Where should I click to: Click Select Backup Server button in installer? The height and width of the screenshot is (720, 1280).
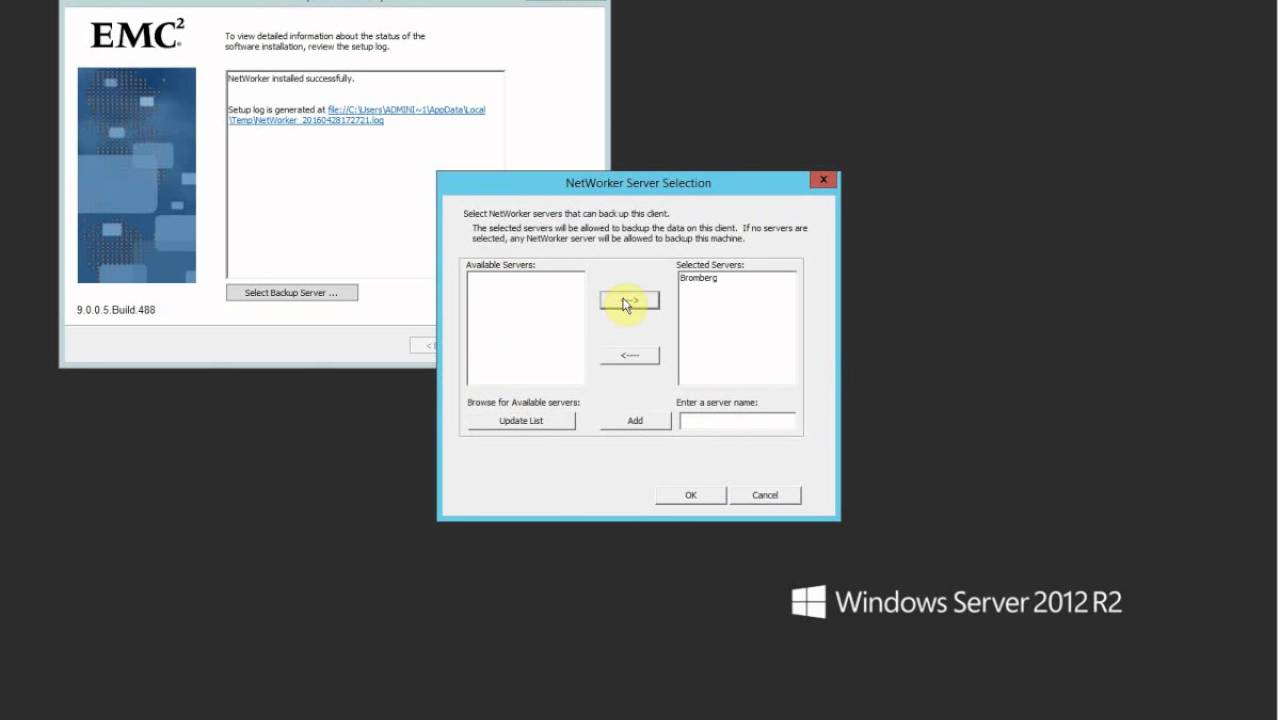point(292,293)
